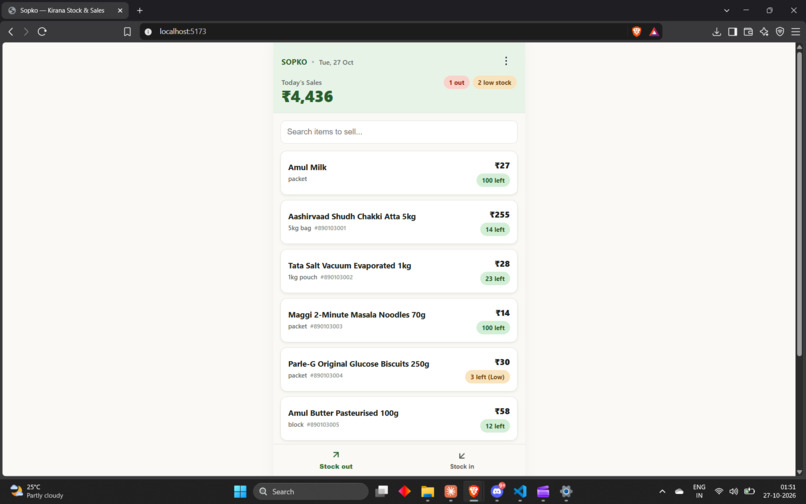Click the Search items to sell field
The height and width of the screenshot is (504, 806).
tap(399, 132)
